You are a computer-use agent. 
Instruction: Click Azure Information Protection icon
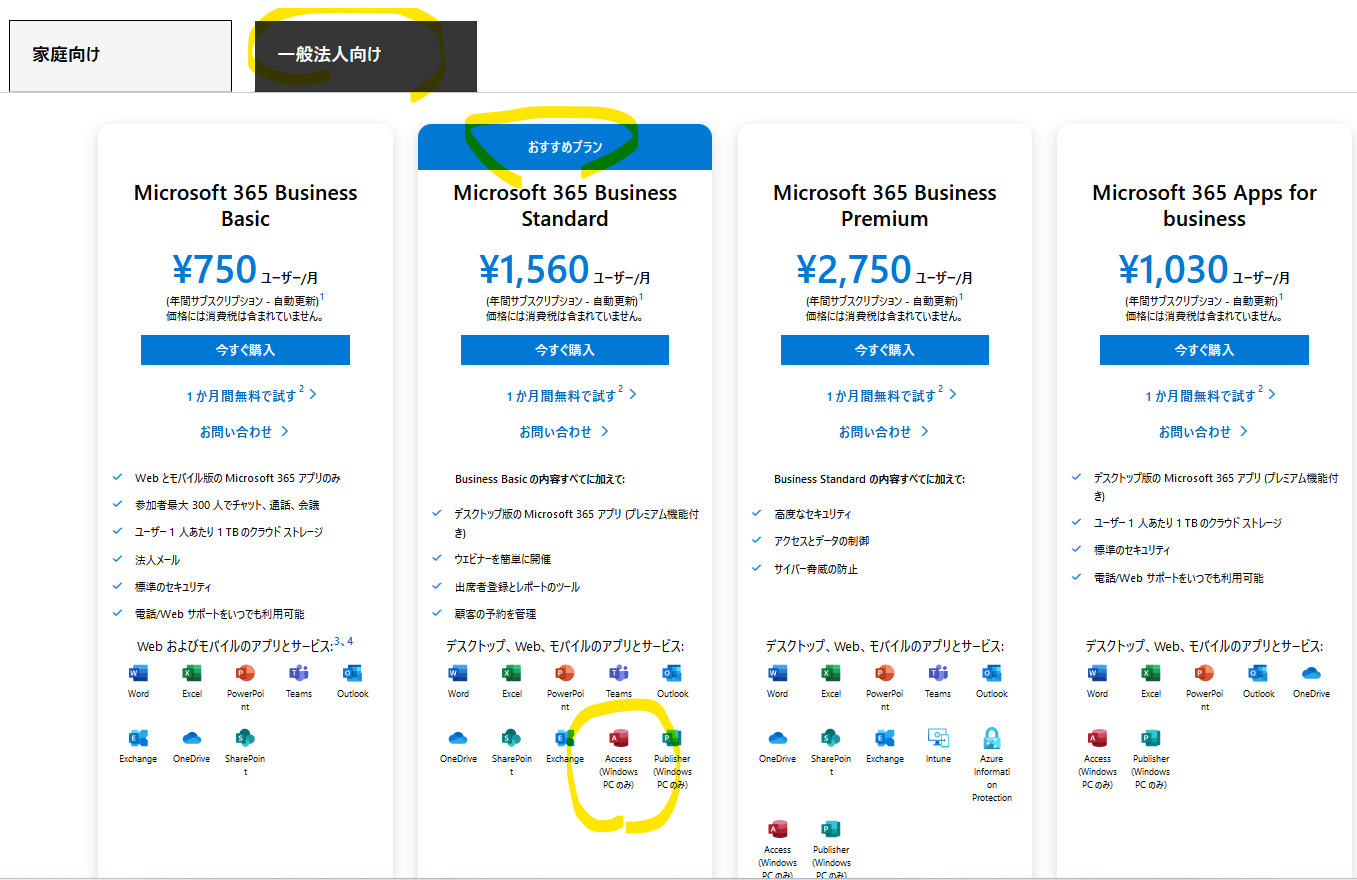(x=992, y=738)
